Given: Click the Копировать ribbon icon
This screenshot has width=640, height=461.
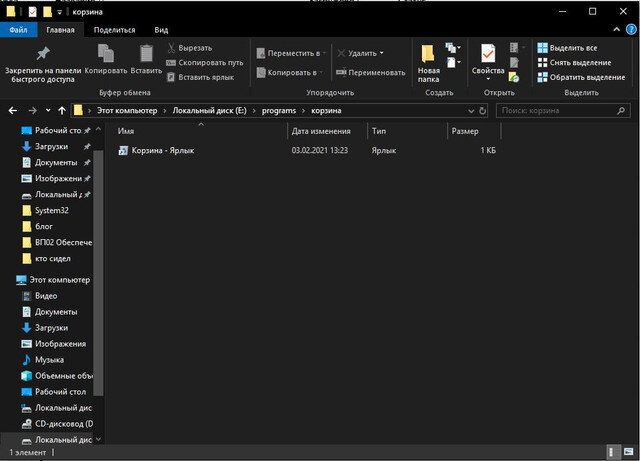Looking at the screenshot, I should pyautogui.click(x=106, y=54).
